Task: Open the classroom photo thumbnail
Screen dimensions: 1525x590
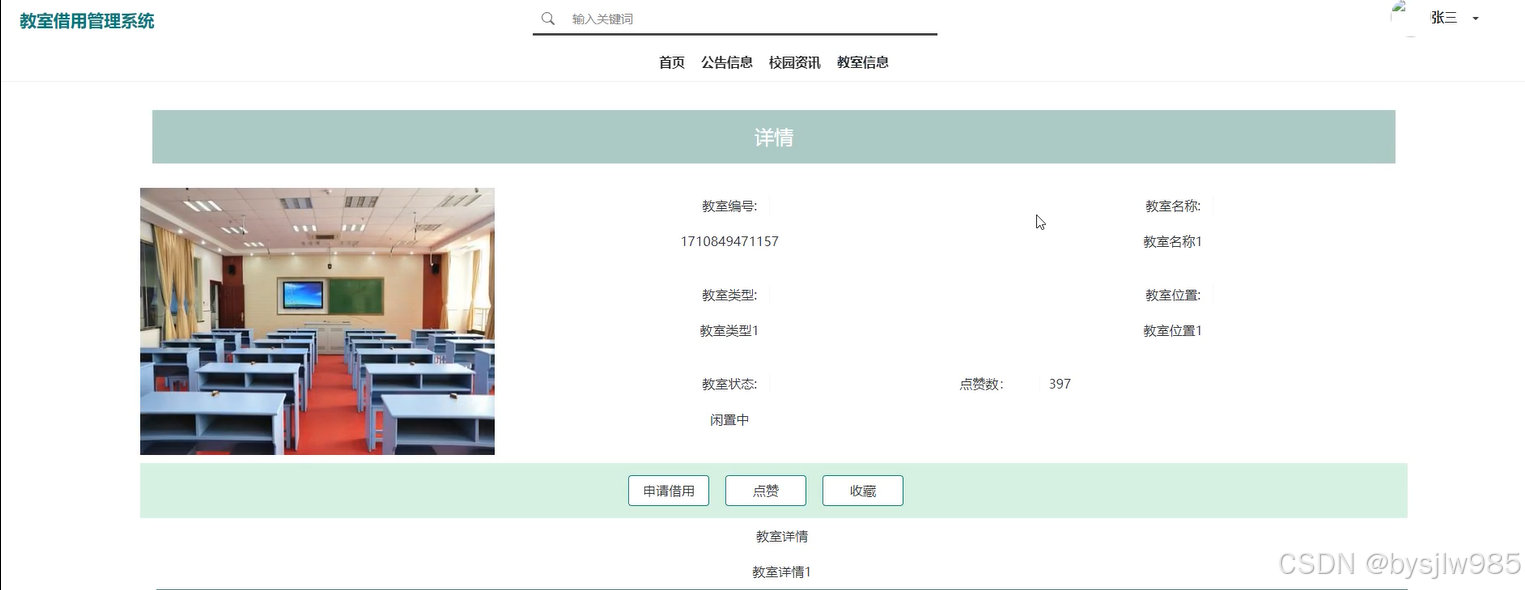Action: pyautogui.click(x=317, y=321)
